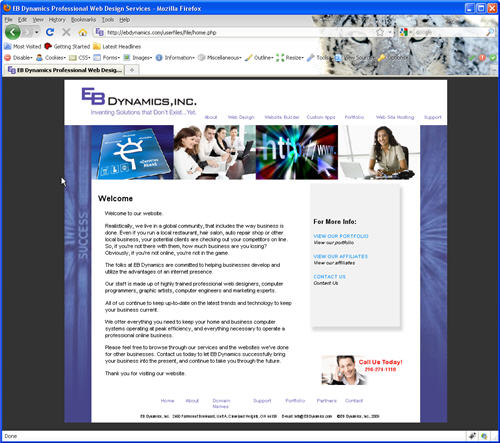500x443 pixels.
Task: Click the Stop loading X icon
Action: pos(66,32)
